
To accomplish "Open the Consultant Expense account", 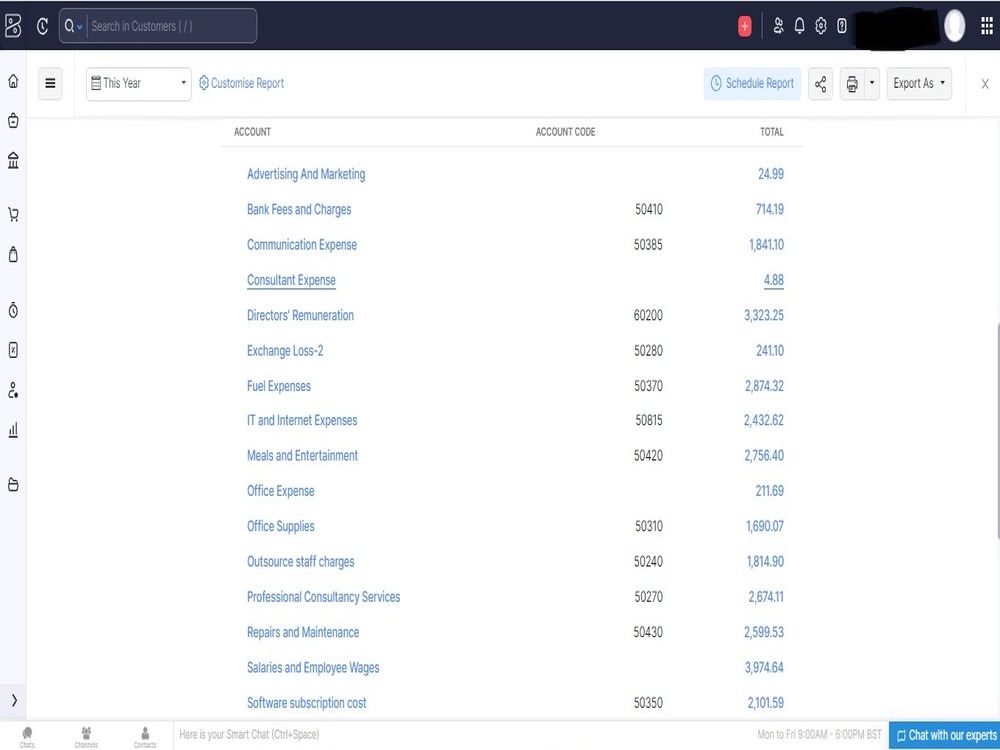I will 291,280.
